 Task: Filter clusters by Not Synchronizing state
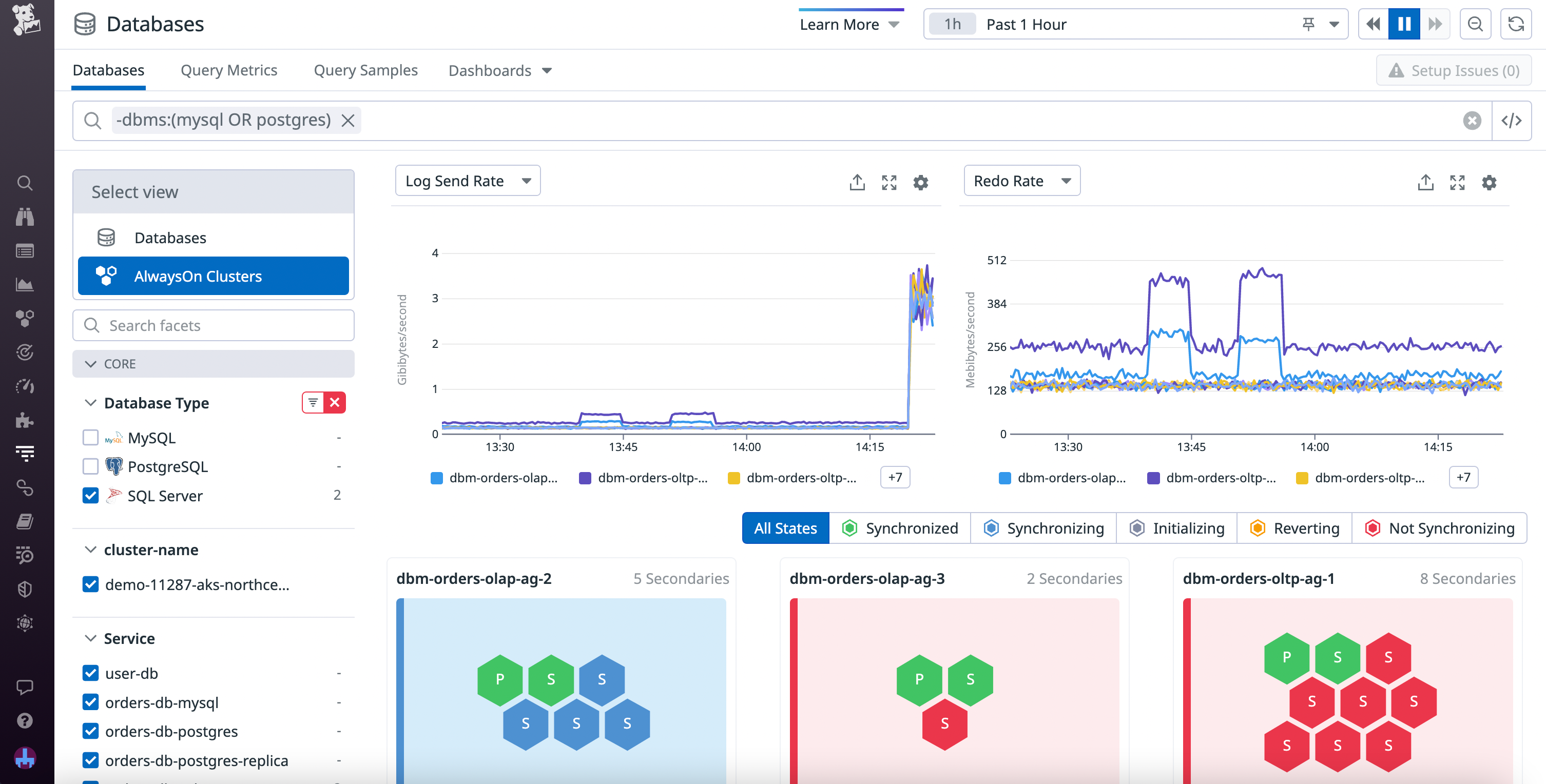[1439, 528]
